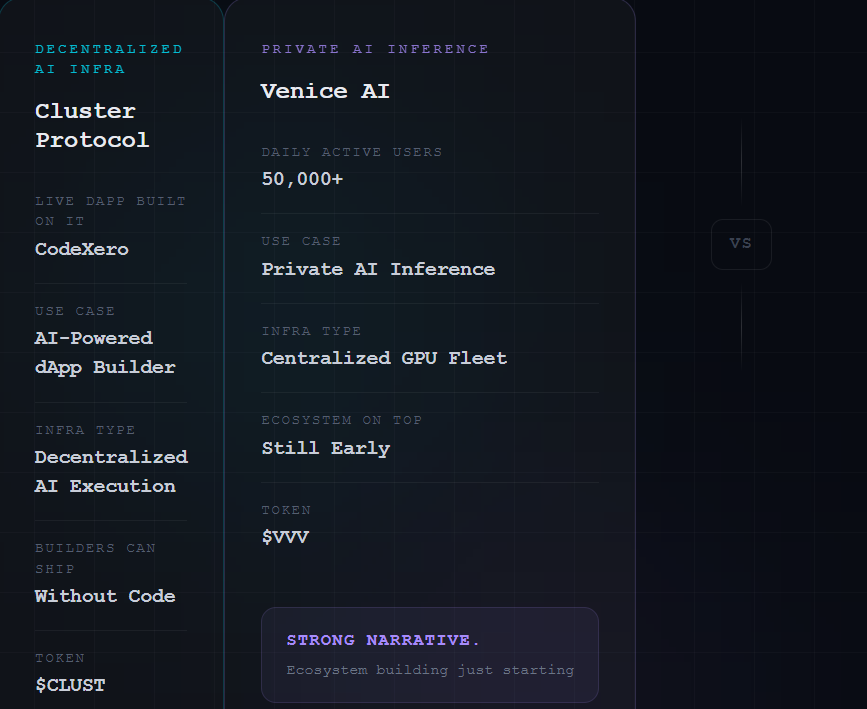Select the 'CodeXero' dApp name
Image resolution: width=867 pixels, height=709 pixels.
[x=82, y=249]
